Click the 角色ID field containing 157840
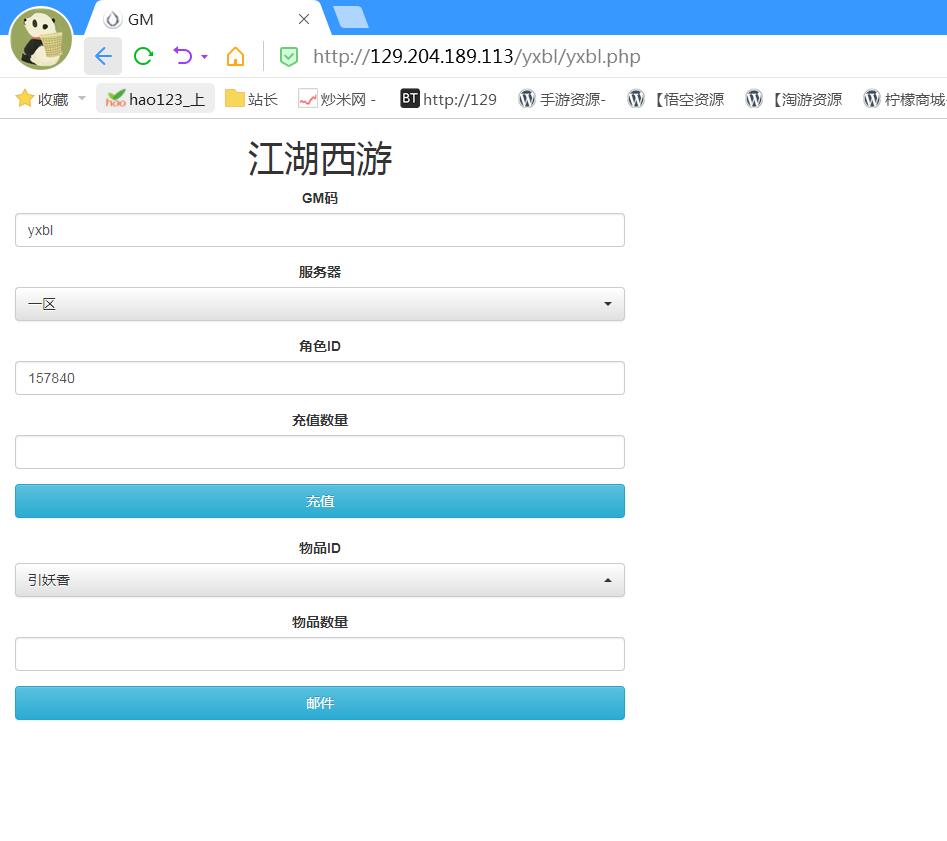 tap(320, 378)
